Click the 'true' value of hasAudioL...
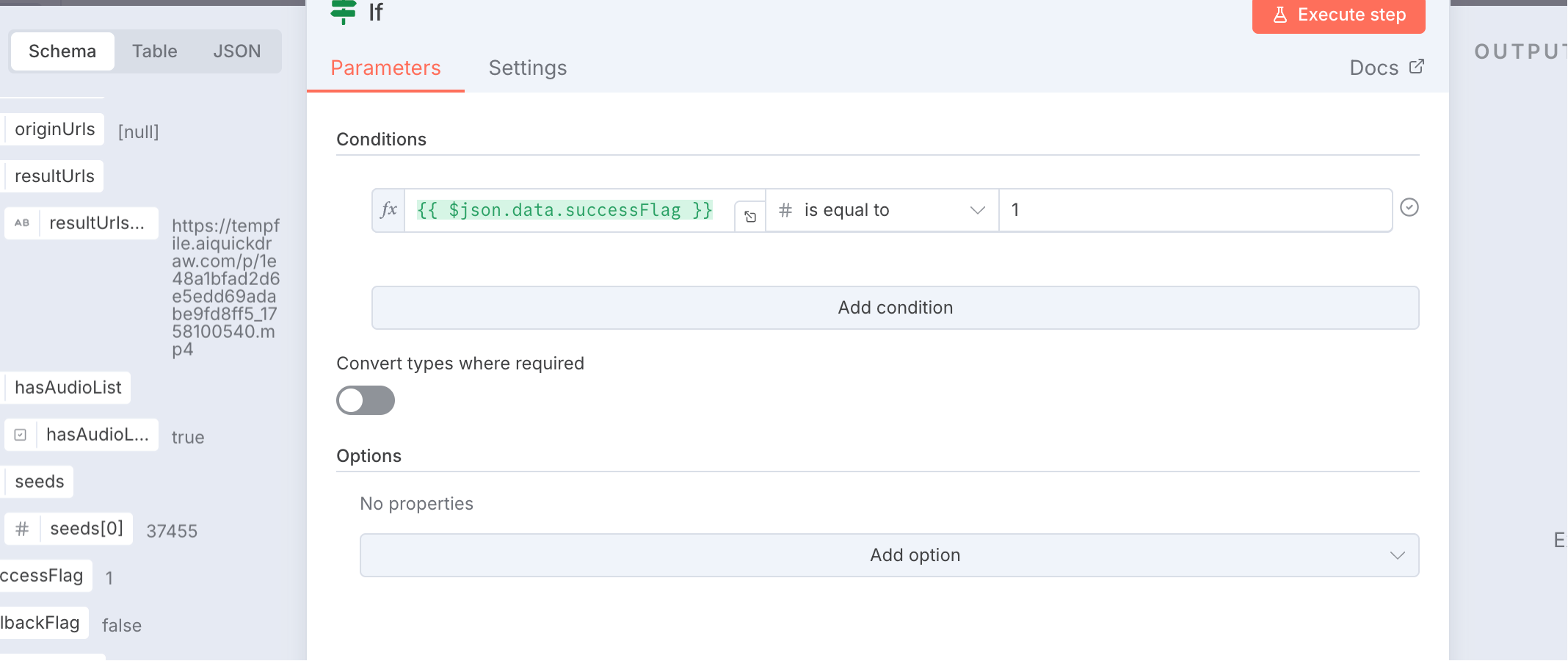 [x=188, y=438]
